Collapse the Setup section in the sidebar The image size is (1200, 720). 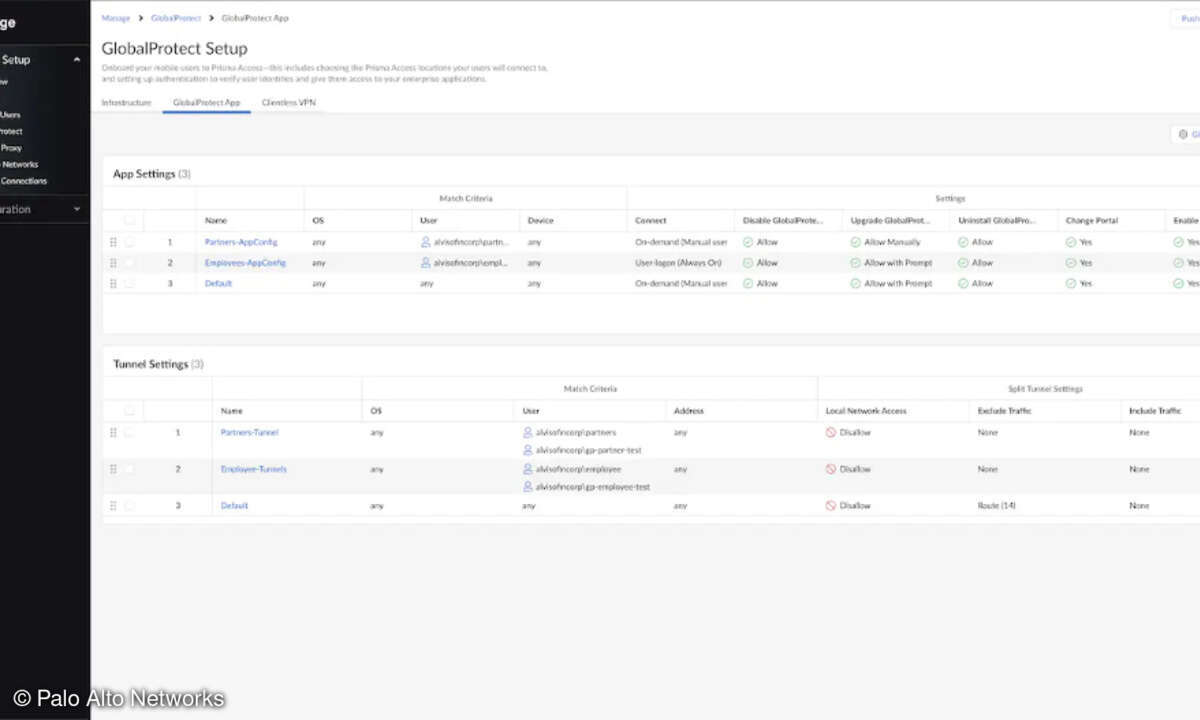pyautogui.click(x=77, y=60)
